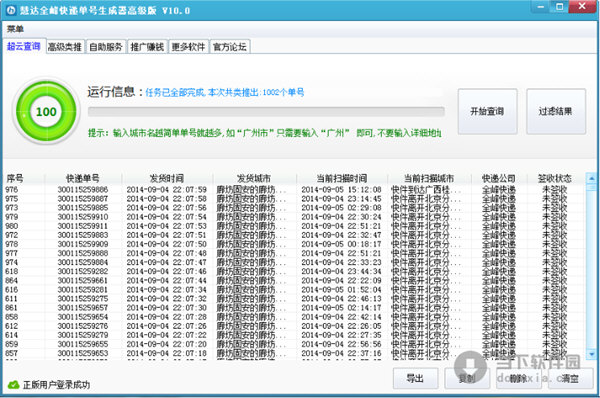Viewport: 600px width, 398px height.
Task: Click scan time 2014-09-05 15:12:08
Action: tap(341, 189)
